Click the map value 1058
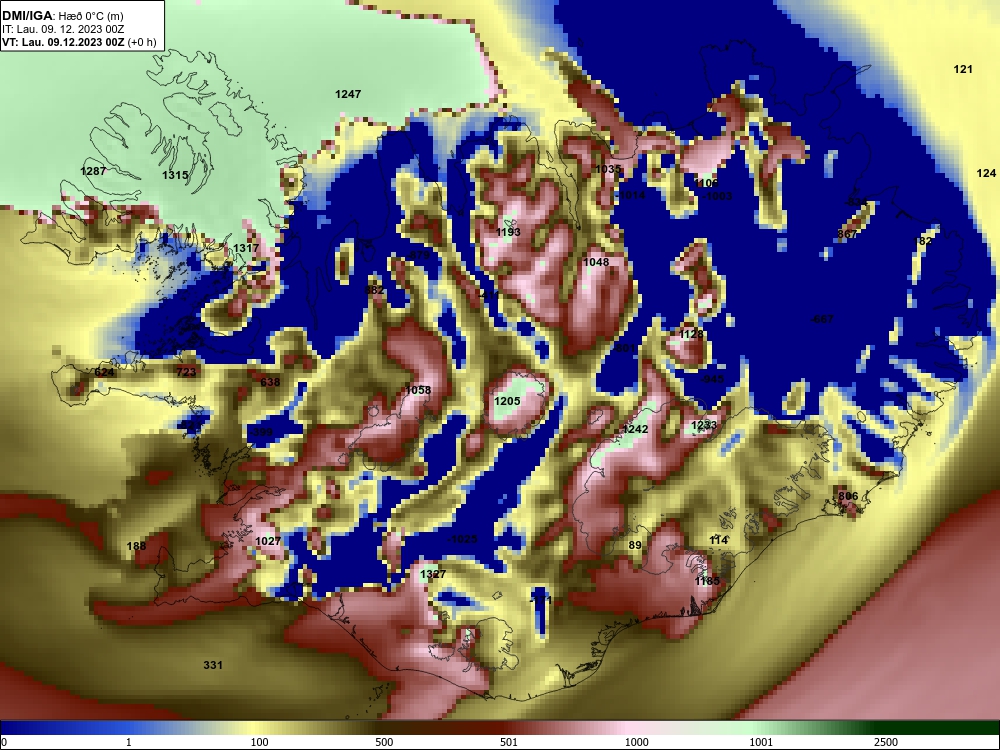Image resolution: width=1000 pixels, height=750 pixels. [x=418, y=390]
